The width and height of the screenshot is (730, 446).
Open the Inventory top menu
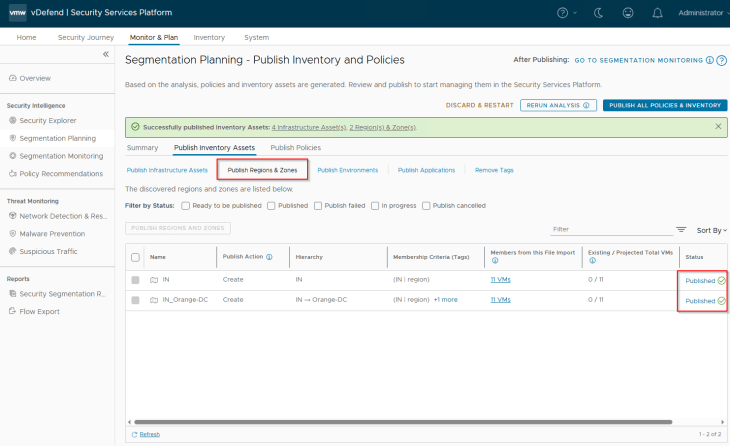coord(209,37)
